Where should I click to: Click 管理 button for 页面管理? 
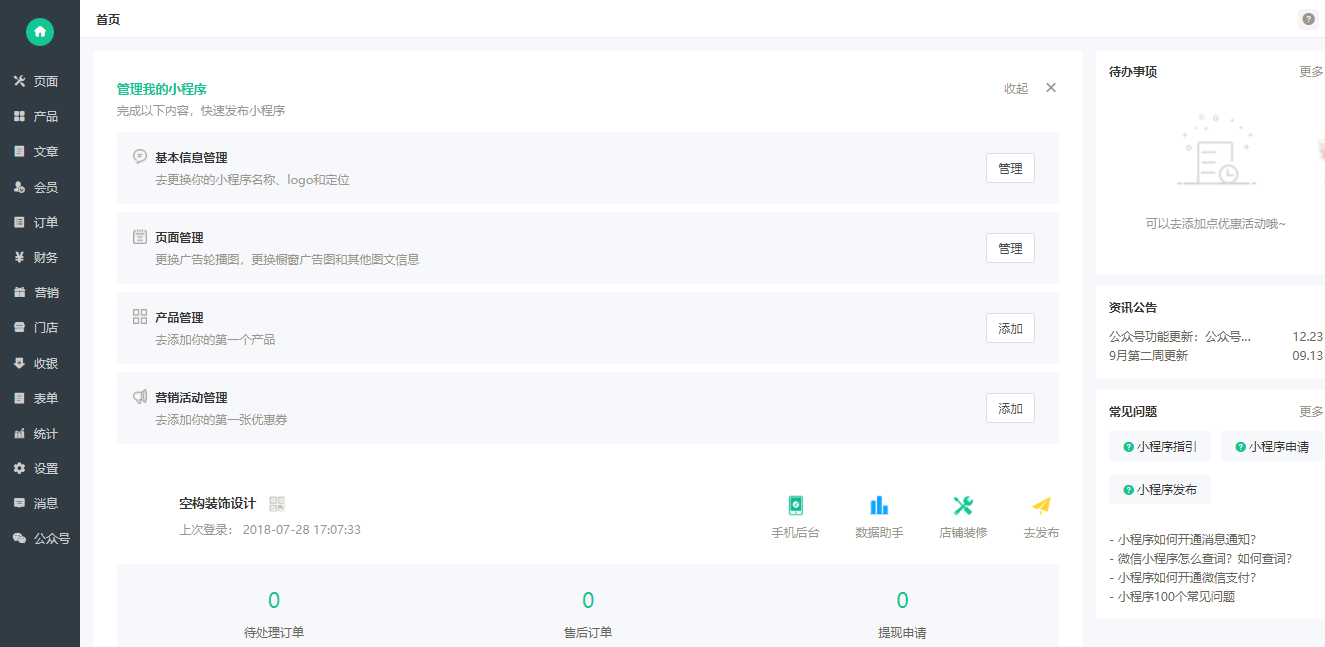[x=1010, y=248]
